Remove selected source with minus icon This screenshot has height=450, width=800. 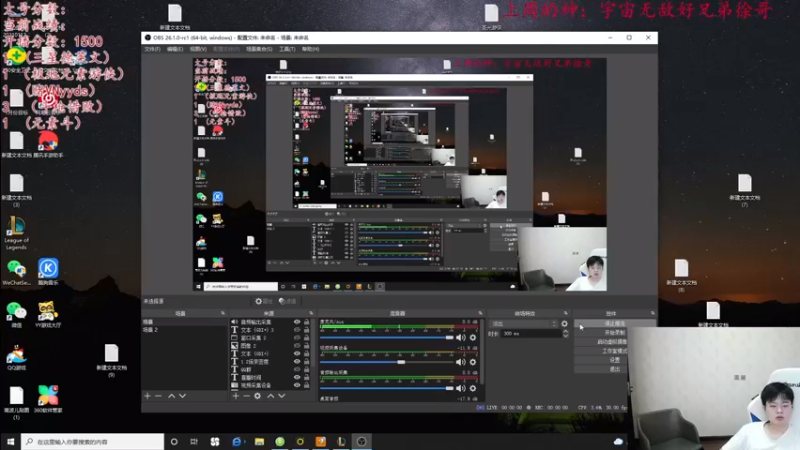246,396
